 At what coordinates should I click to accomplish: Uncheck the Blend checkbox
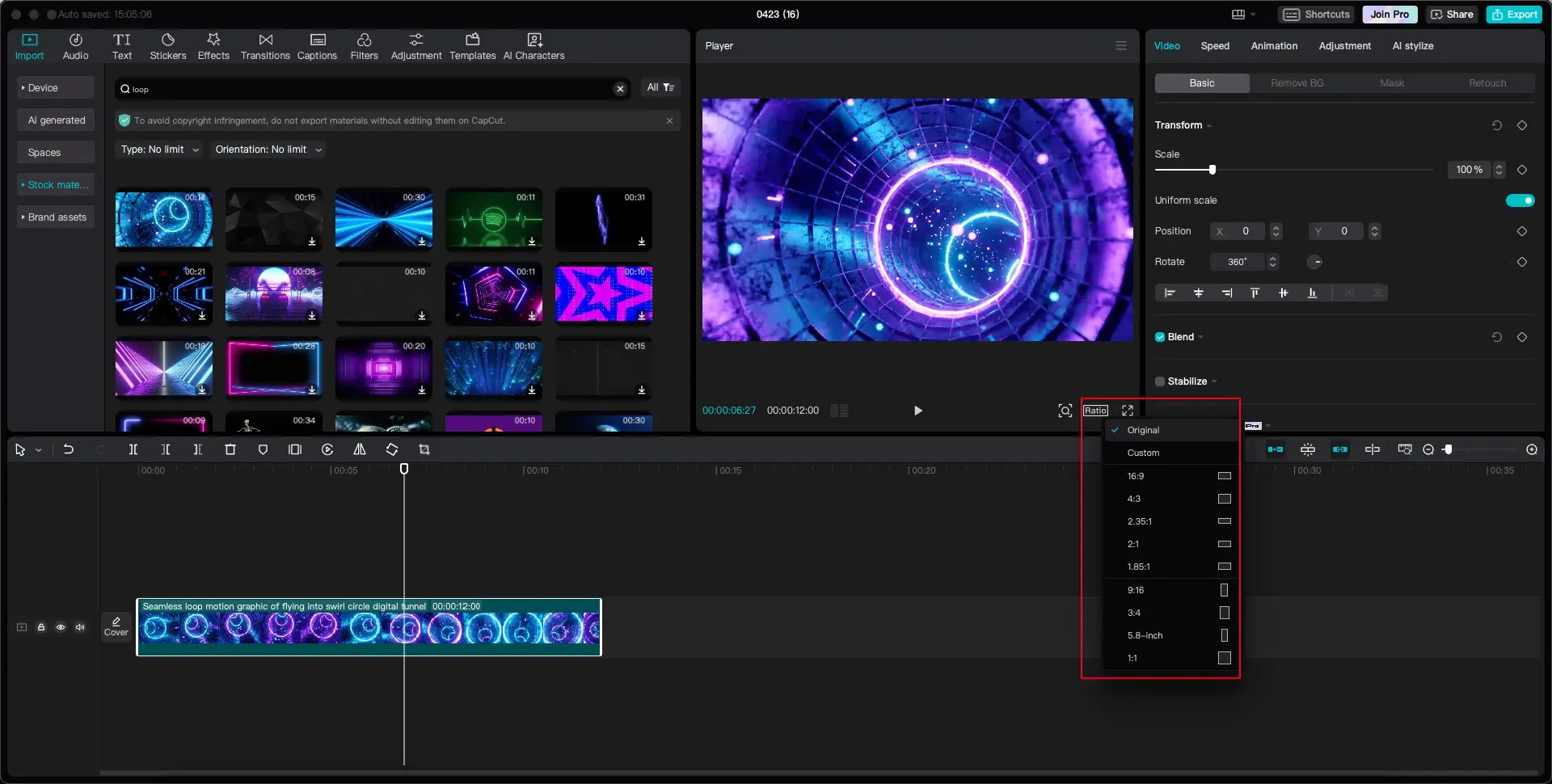click(1160, 337)
